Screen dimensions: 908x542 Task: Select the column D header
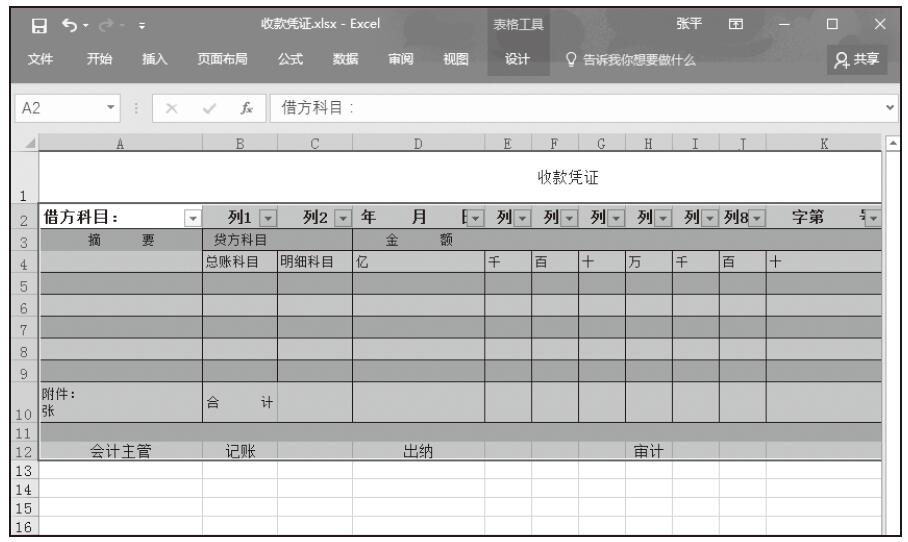tap(418, 144)
